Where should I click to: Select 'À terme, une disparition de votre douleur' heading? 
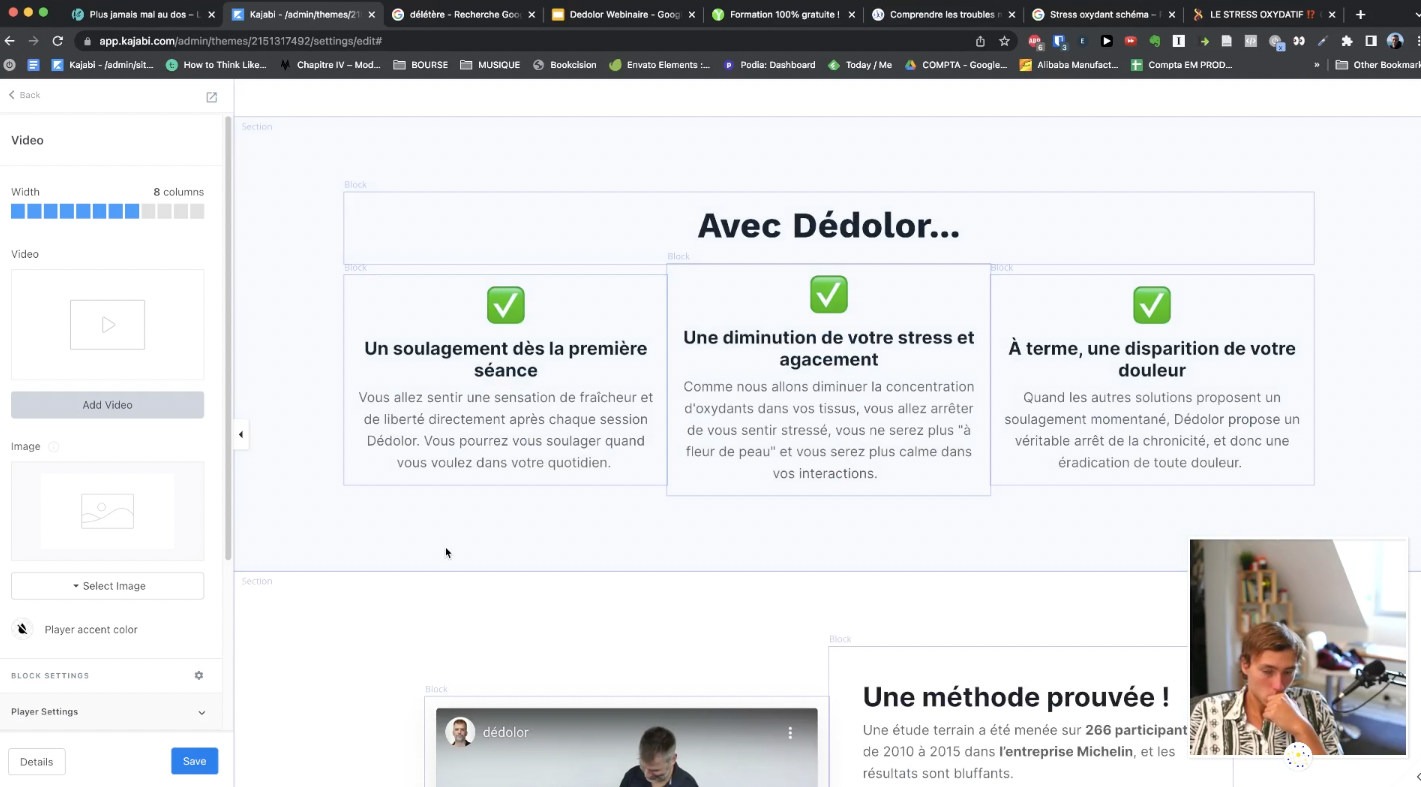1152,359
